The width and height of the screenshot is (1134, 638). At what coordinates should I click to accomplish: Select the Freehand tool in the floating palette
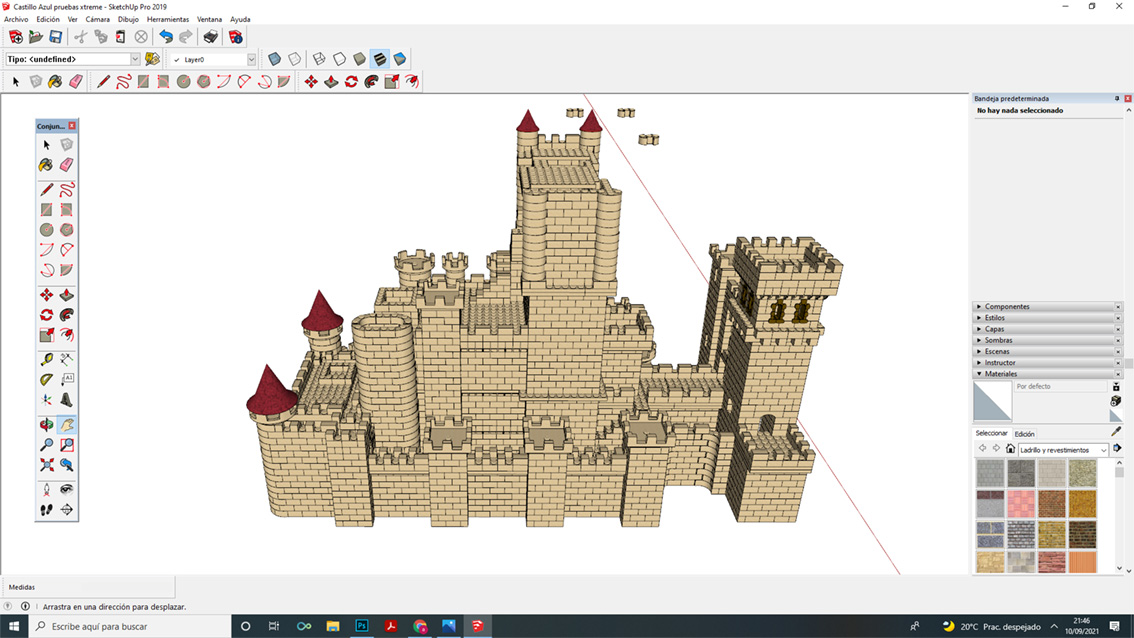click(x=67, y=190)
